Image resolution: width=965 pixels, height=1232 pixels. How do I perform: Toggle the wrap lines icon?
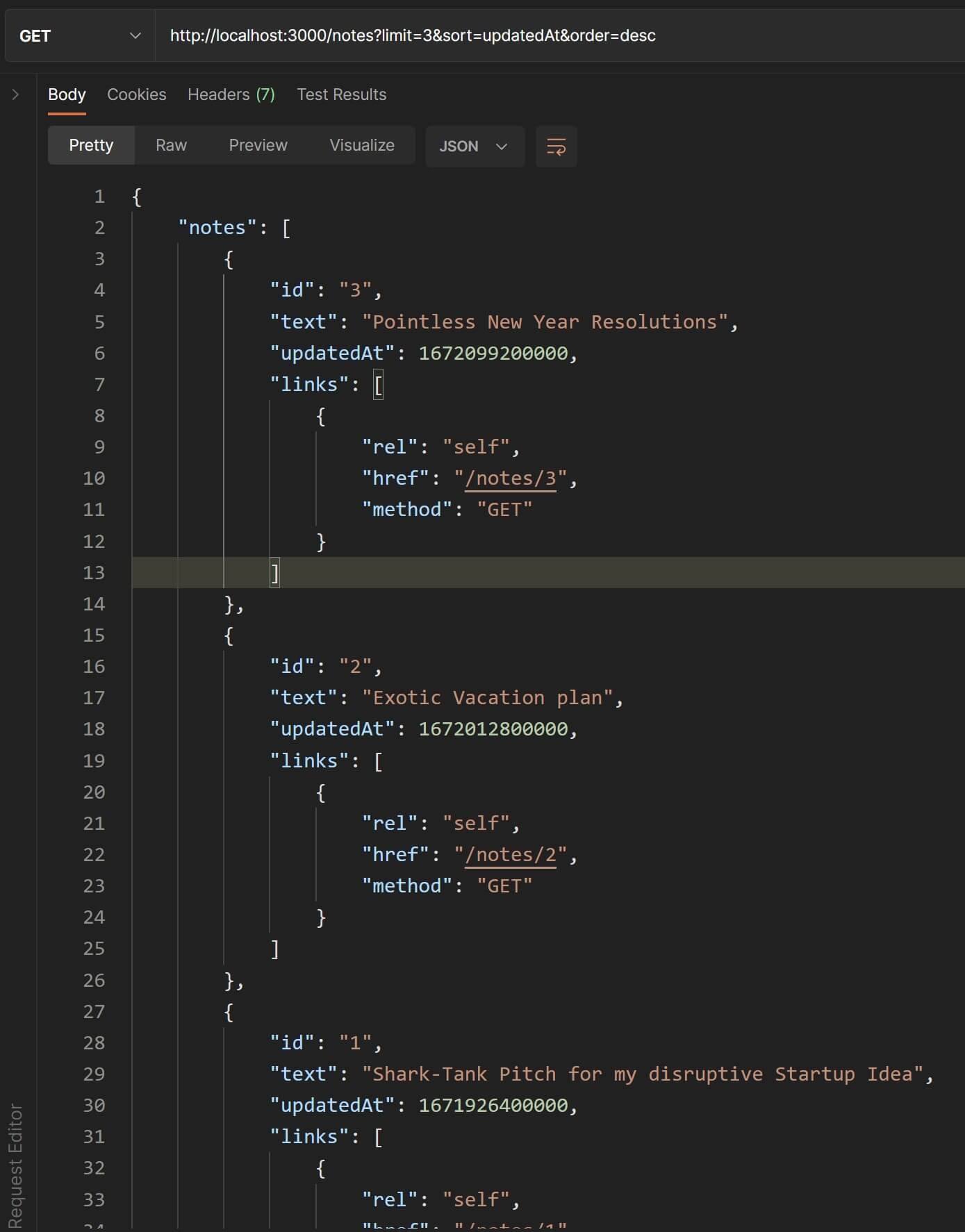click(x=556, y=147)
